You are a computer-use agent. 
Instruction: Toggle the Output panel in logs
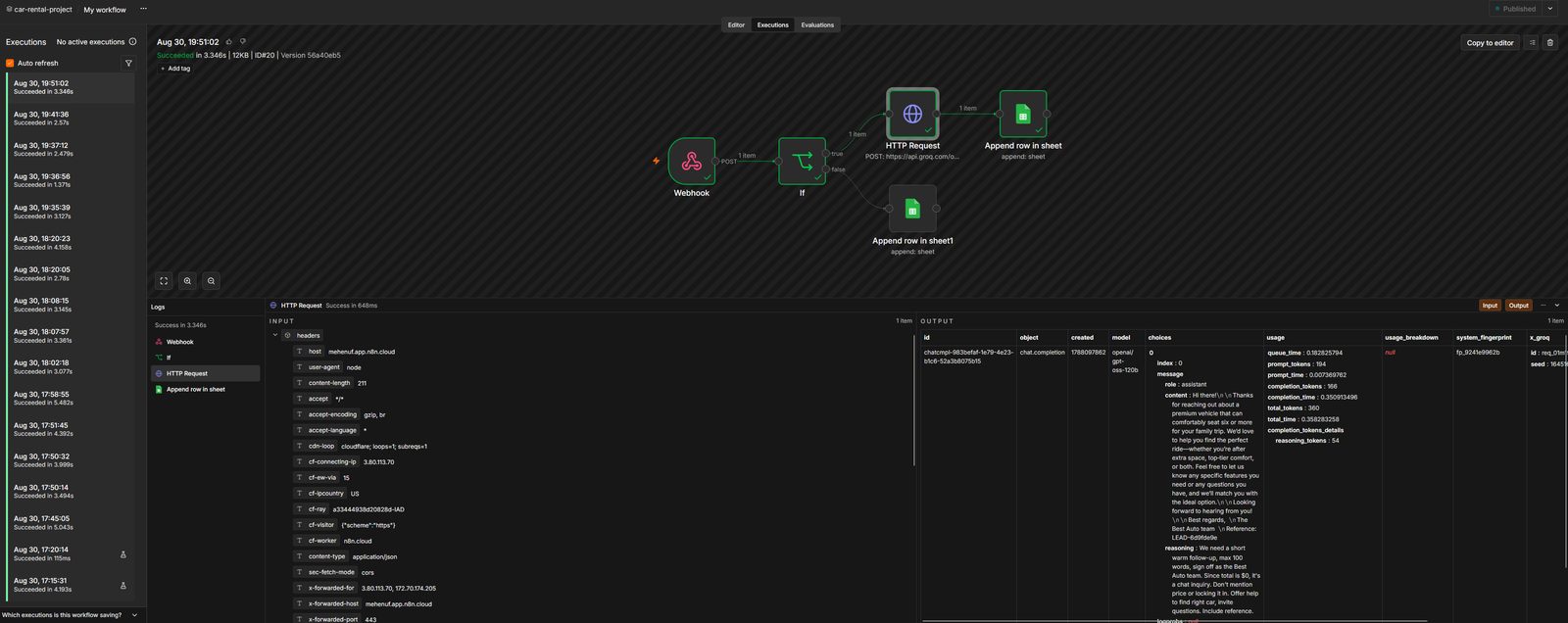[x=1518, y=306]
